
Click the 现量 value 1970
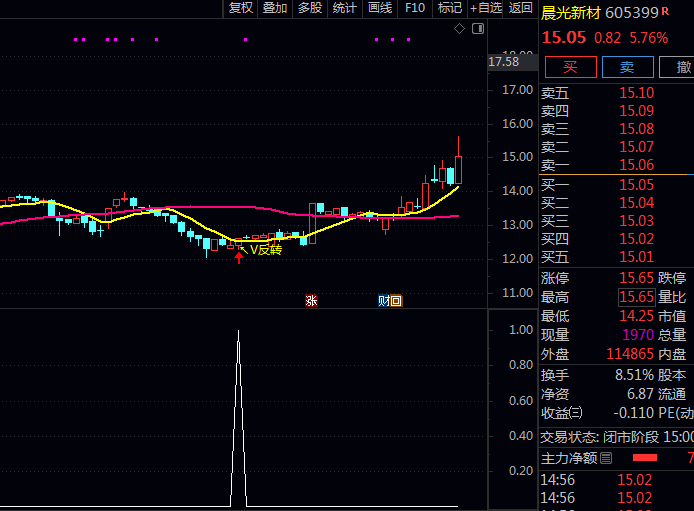click(x=638, y=335)
